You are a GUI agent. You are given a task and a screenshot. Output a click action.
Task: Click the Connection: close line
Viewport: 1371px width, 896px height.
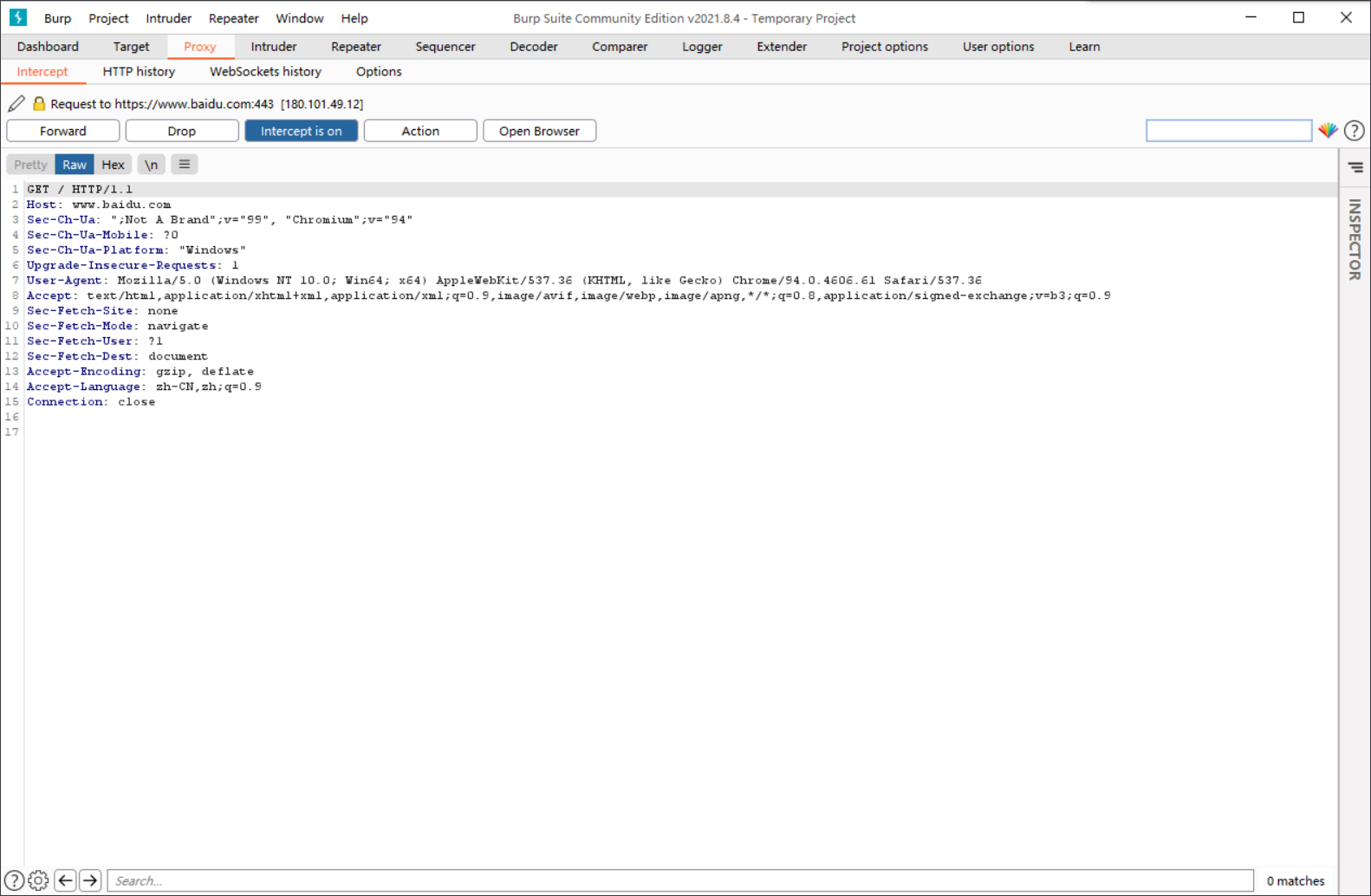click(91, 401)
